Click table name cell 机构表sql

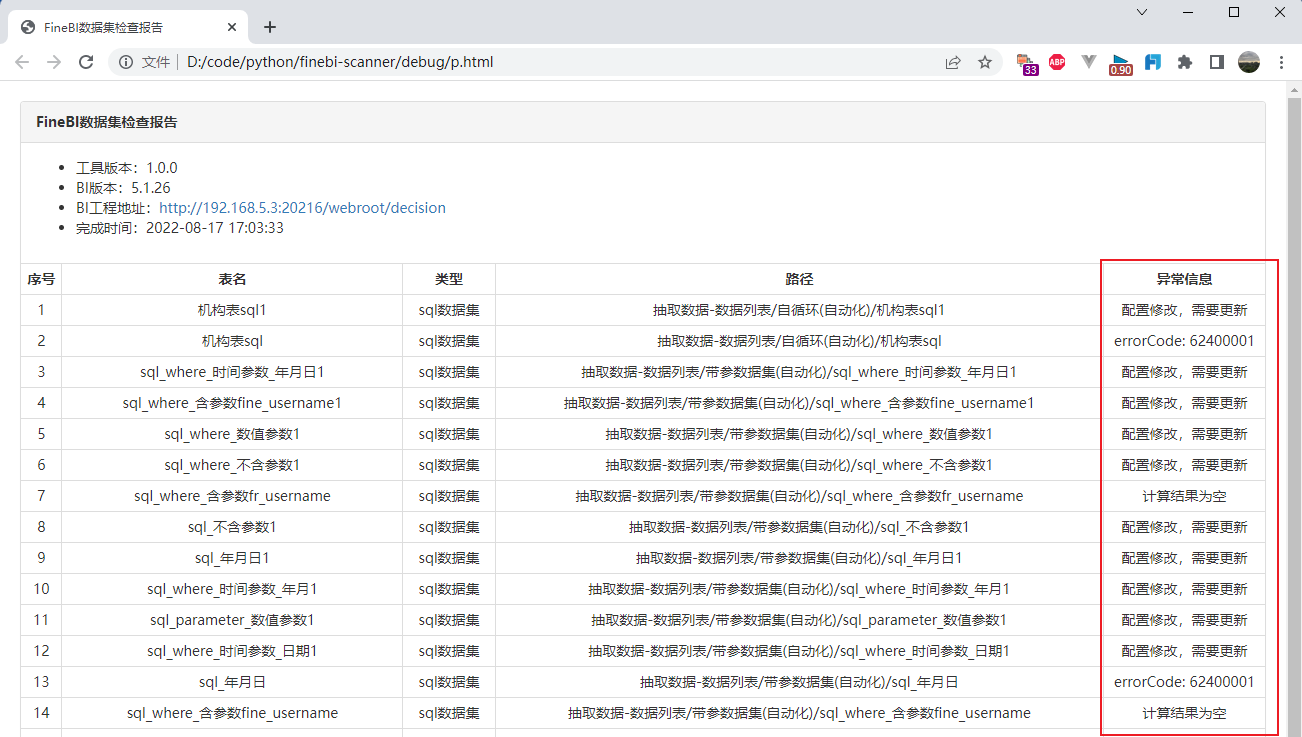[232, 341]
